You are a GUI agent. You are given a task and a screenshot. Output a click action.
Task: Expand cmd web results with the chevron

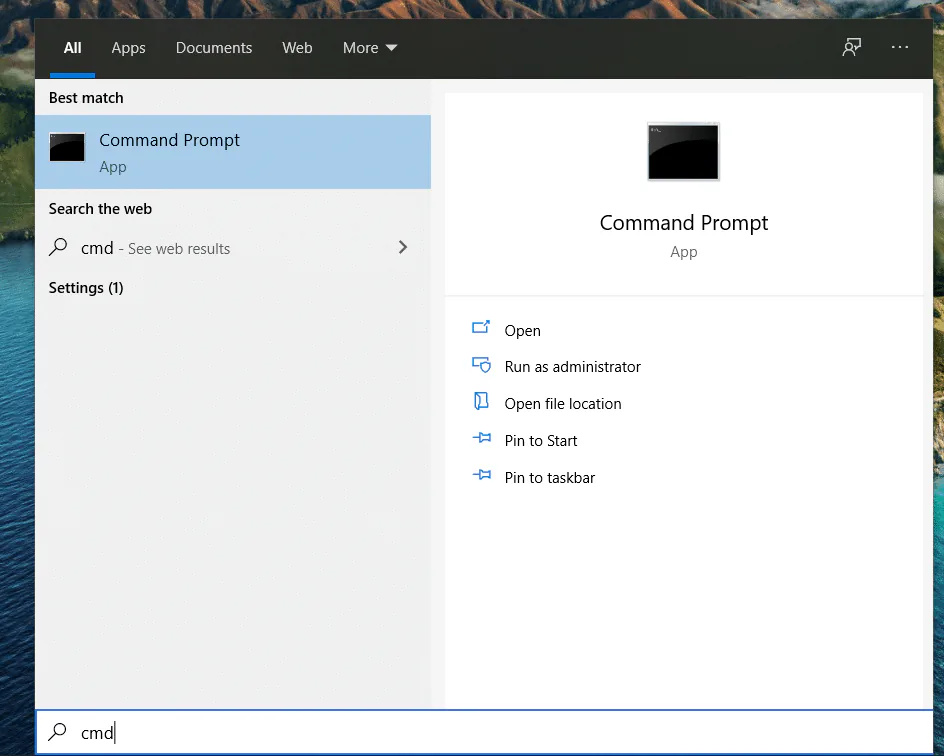click(403, 247)
